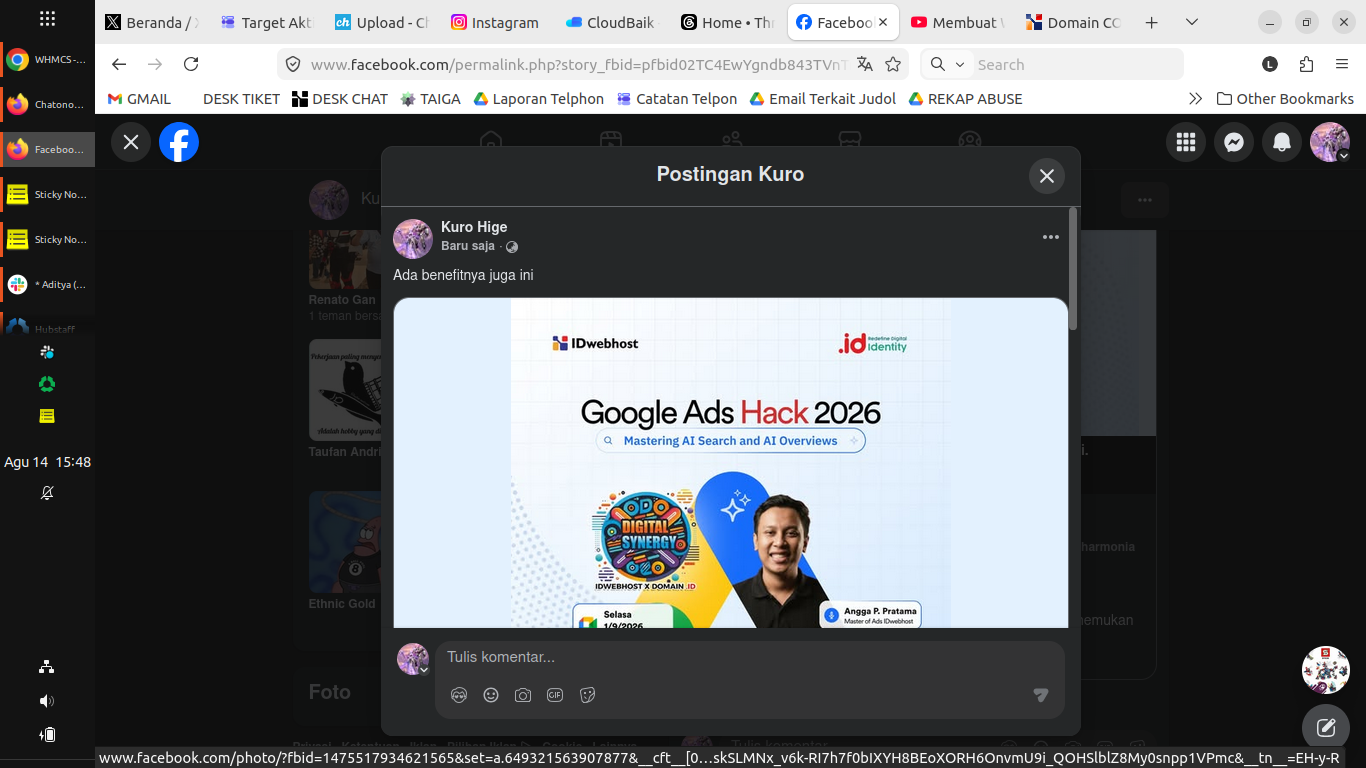Click the post audience privacy icon

pos(512,247)
